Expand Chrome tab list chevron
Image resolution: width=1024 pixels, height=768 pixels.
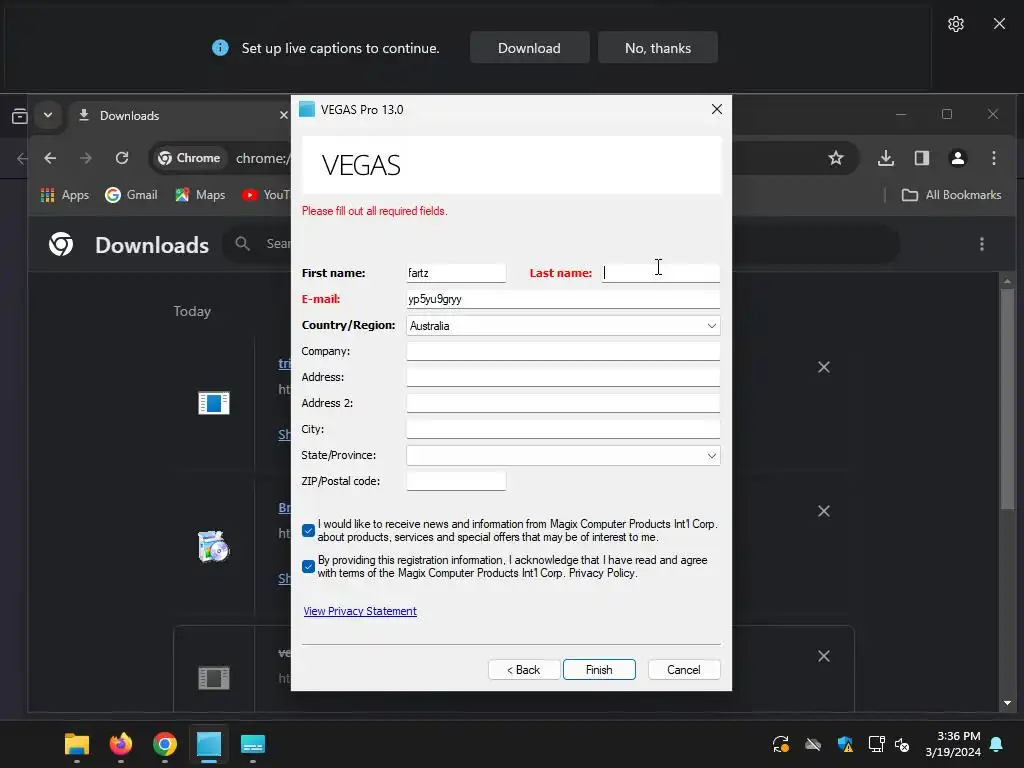coord(48,116)
